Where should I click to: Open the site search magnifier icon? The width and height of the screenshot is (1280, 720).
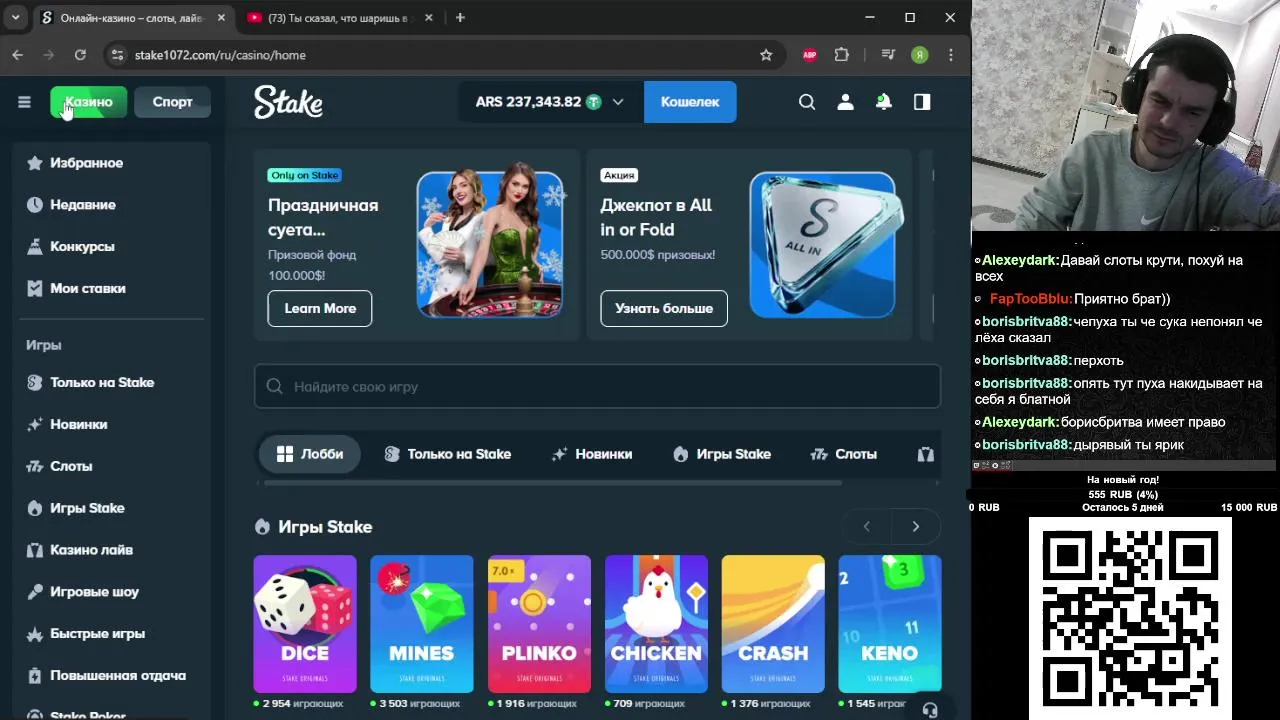click(807, 102)
